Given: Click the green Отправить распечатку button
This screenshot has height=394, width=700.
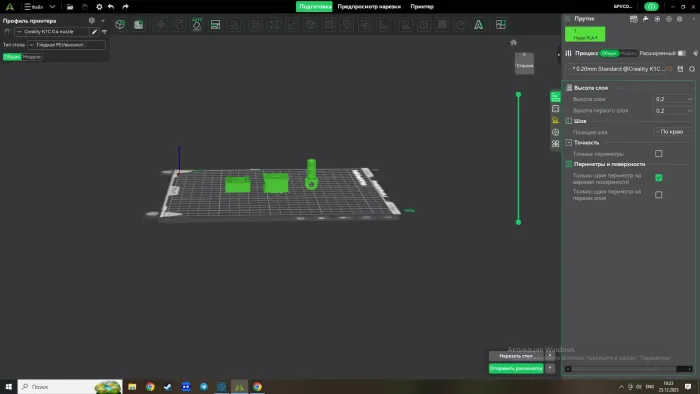Looking at the screenshot, I should 516,369.
